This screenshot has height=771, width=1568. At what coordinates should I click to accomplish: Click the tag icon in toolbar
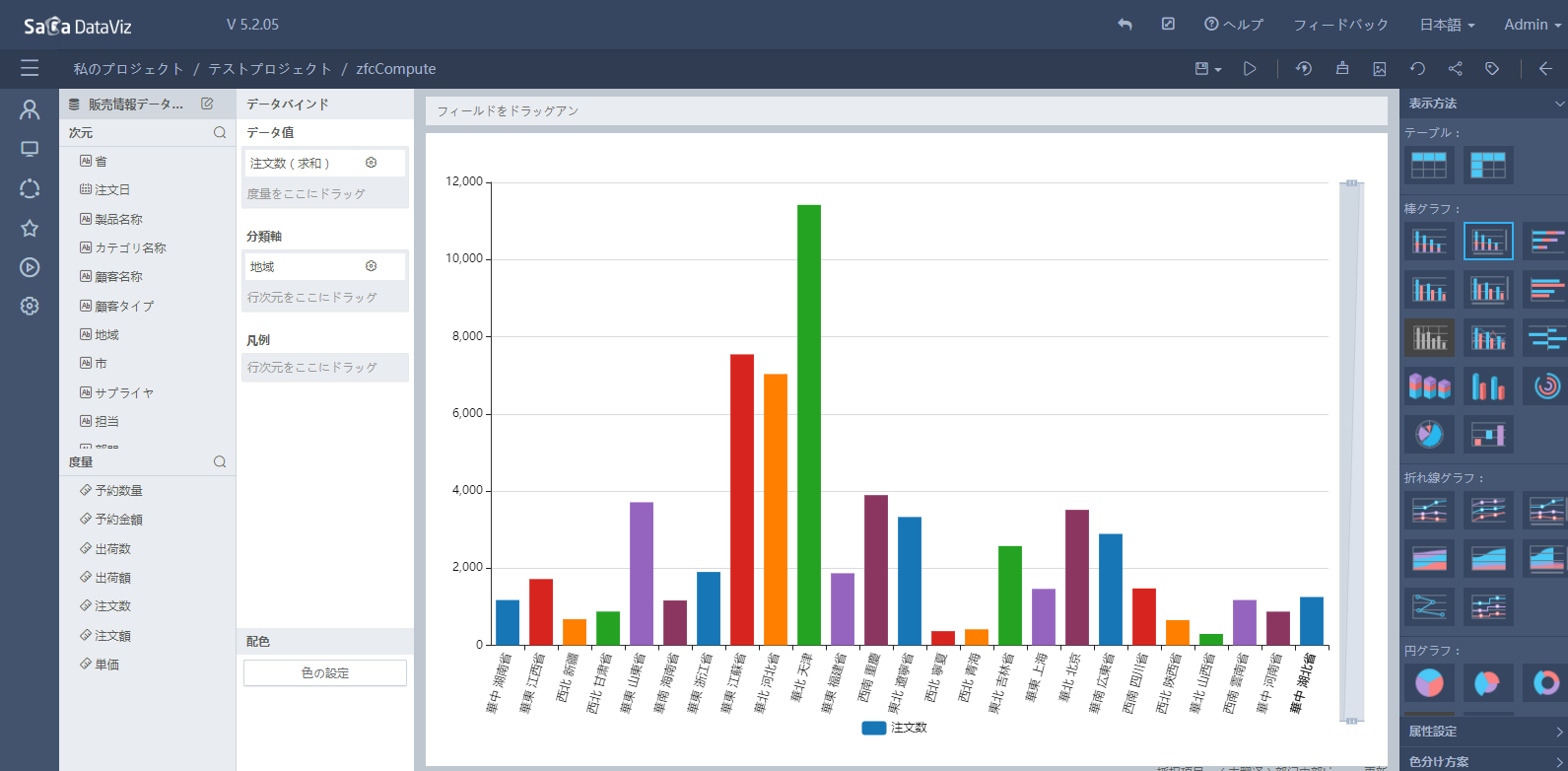pyautogui.click(x=1492, y=69)
